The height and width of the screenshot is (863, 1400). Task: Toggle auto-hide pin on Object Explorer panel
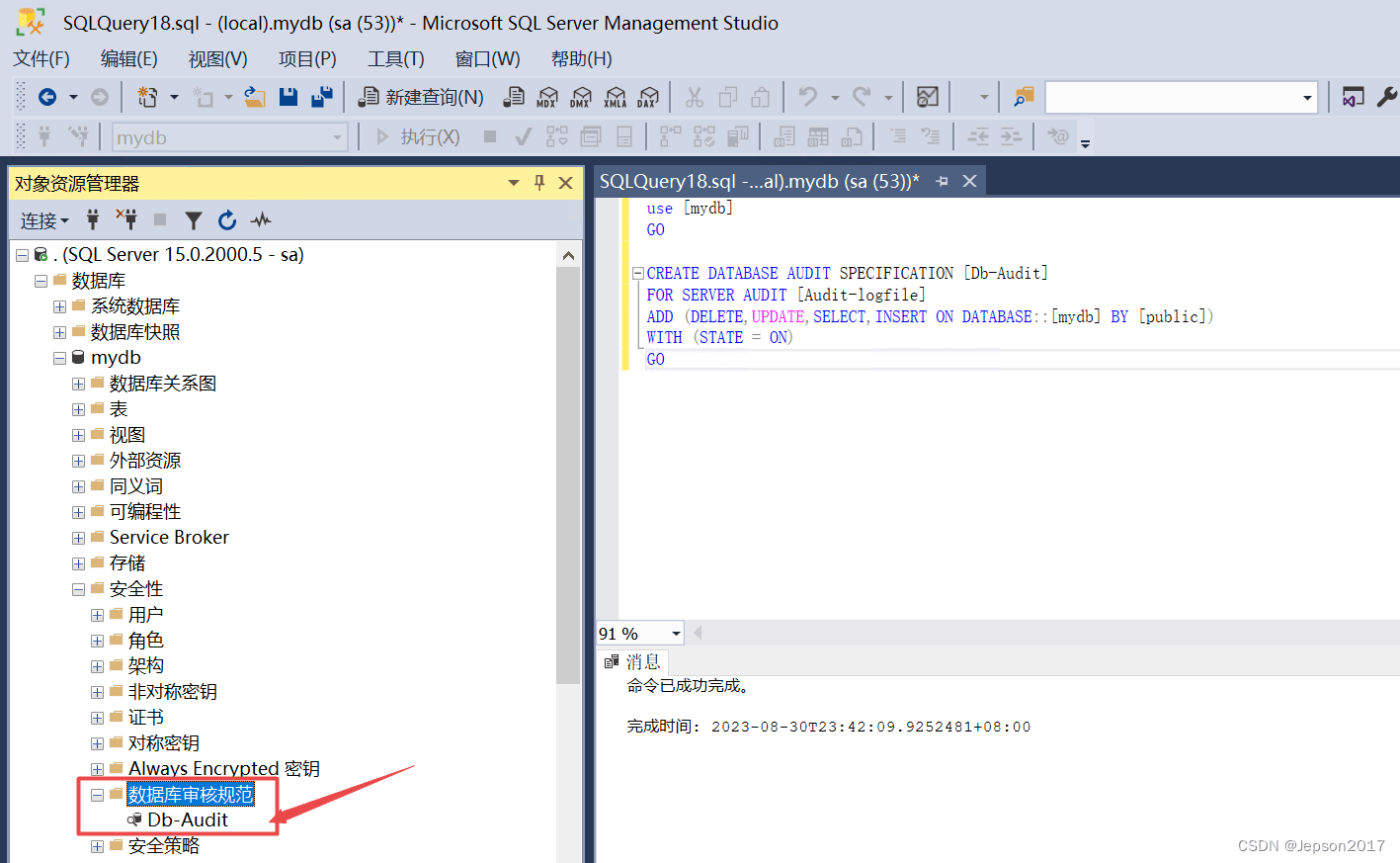(539, 183)
